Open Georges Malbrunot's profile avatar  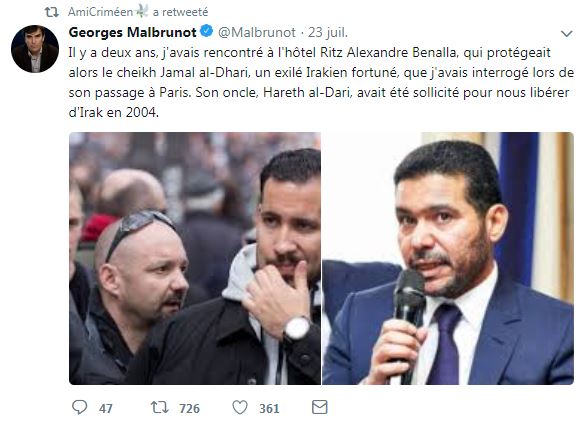pos(35,49)
